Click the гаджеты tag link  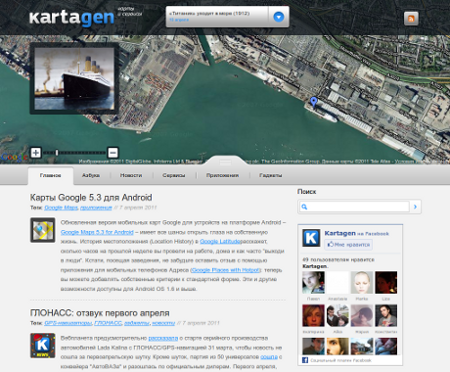point(137,323)
